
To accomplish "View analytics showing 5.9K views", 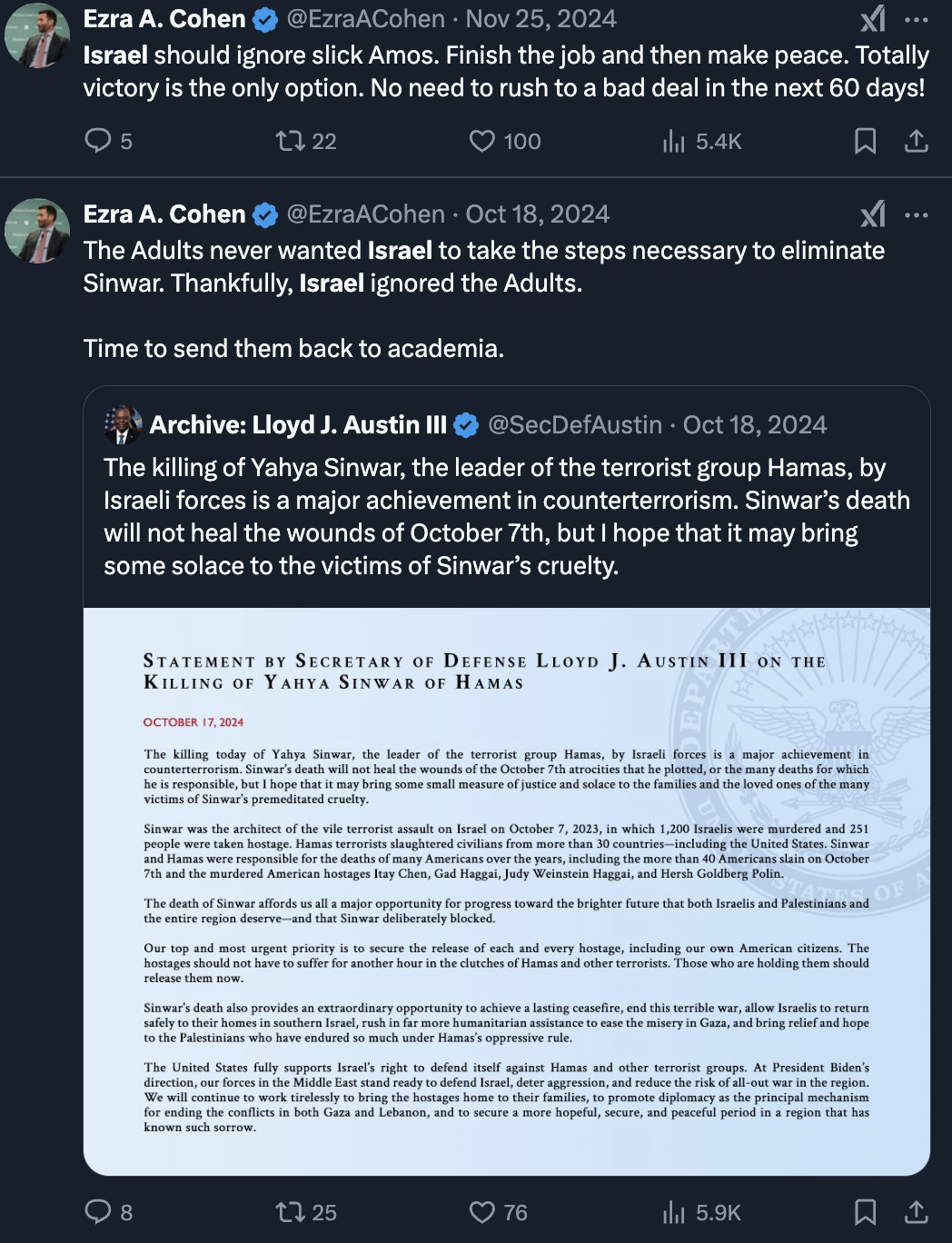I will point(674,1211).
